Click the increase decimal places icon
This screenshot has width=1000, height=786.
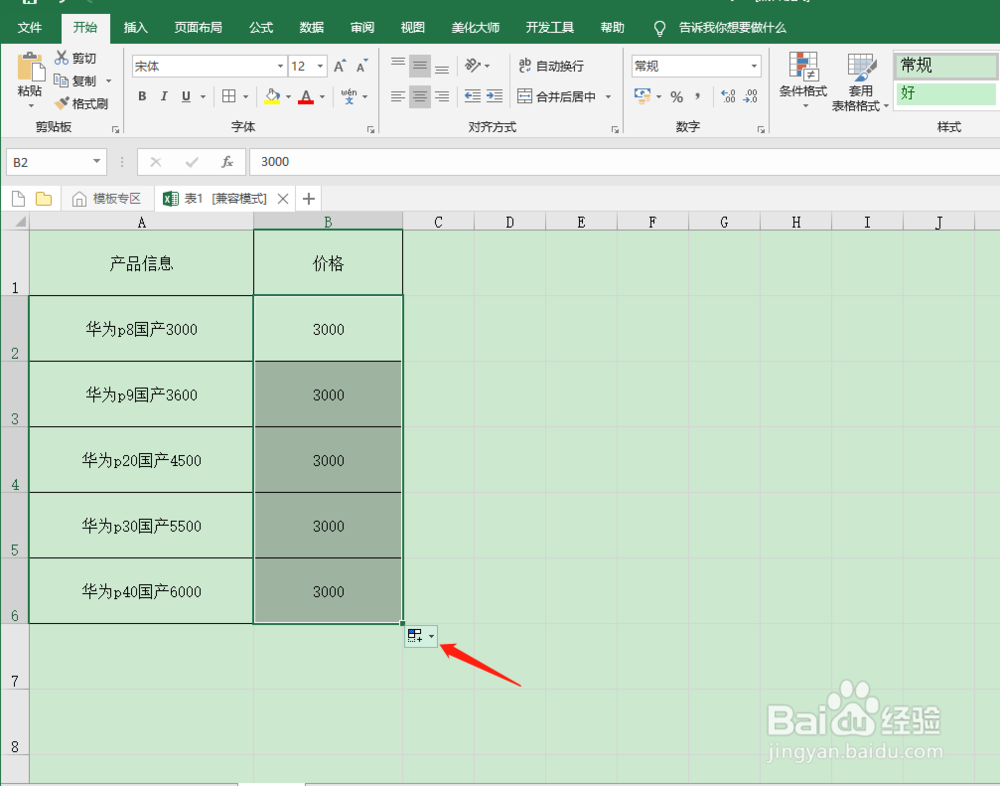[728, 96]
